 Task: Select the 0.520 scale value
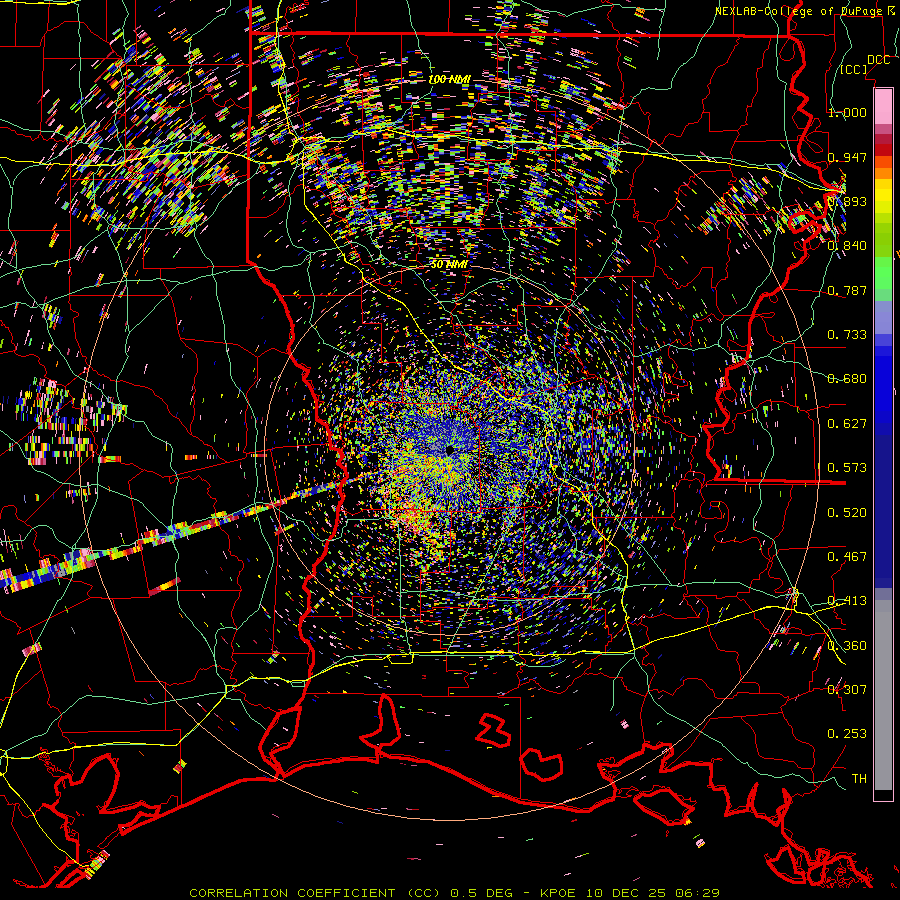847,512
